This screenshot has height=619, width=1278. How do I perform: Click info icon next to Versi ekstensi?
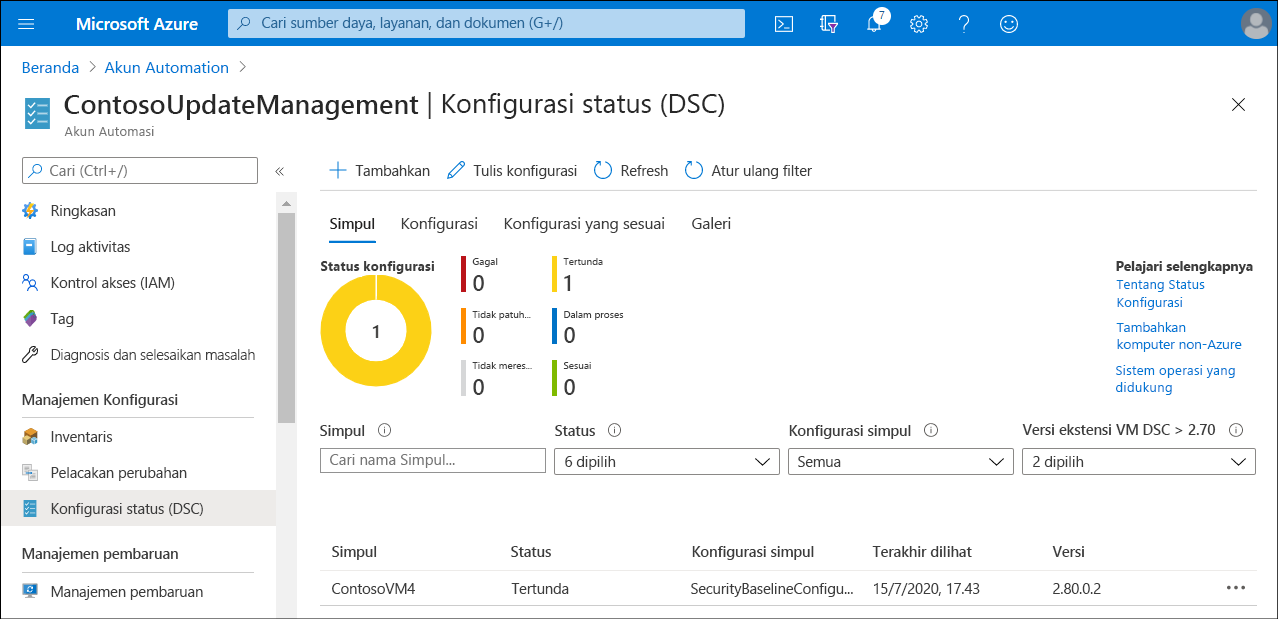tap(1236, 430)
